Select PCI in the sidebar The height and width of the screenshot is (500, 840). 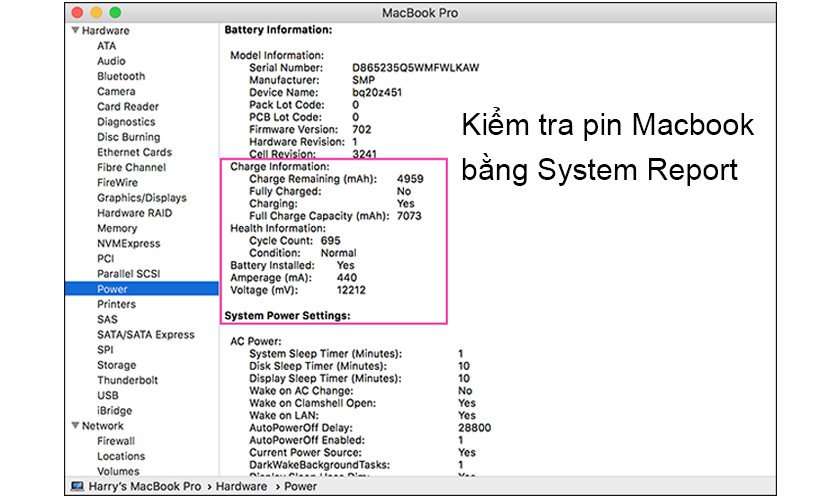(x=106, y=258)
